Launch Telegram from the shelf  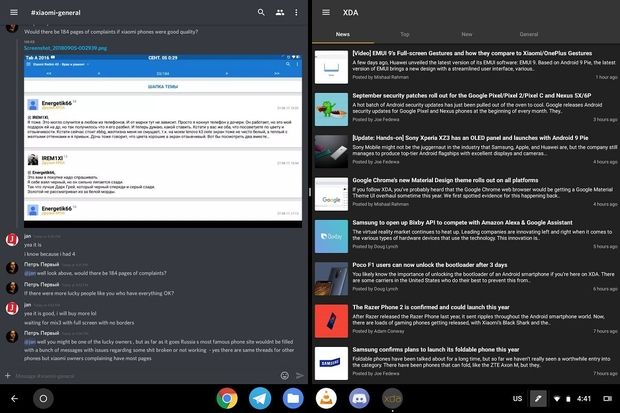[260, 398]
